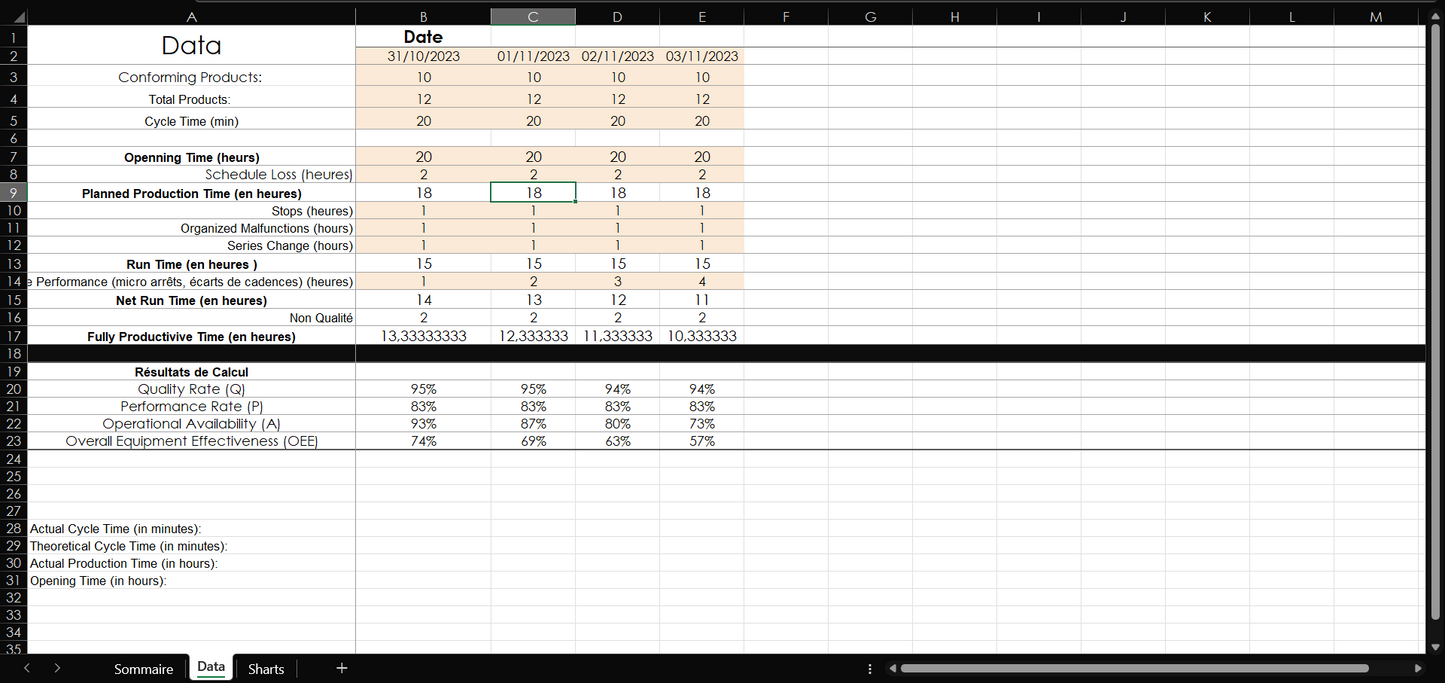
Task: Select the OEE value 74% cell
Action: (423, 441)
